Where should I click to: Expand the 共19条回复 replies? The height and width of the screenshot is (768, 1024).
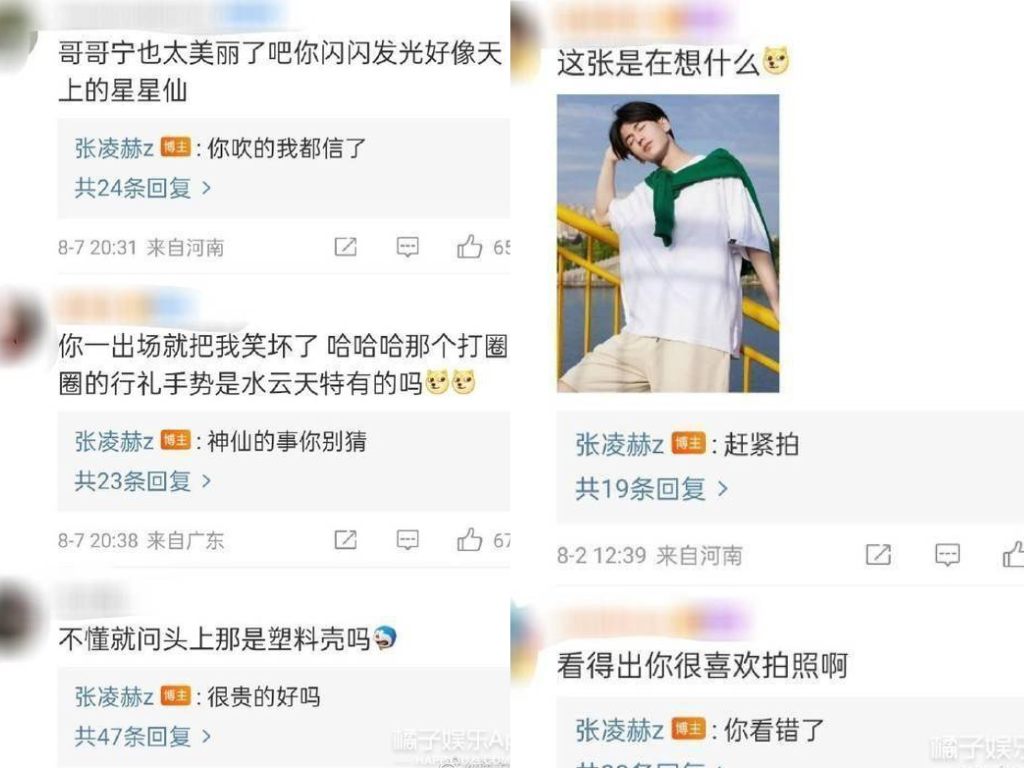651,488
